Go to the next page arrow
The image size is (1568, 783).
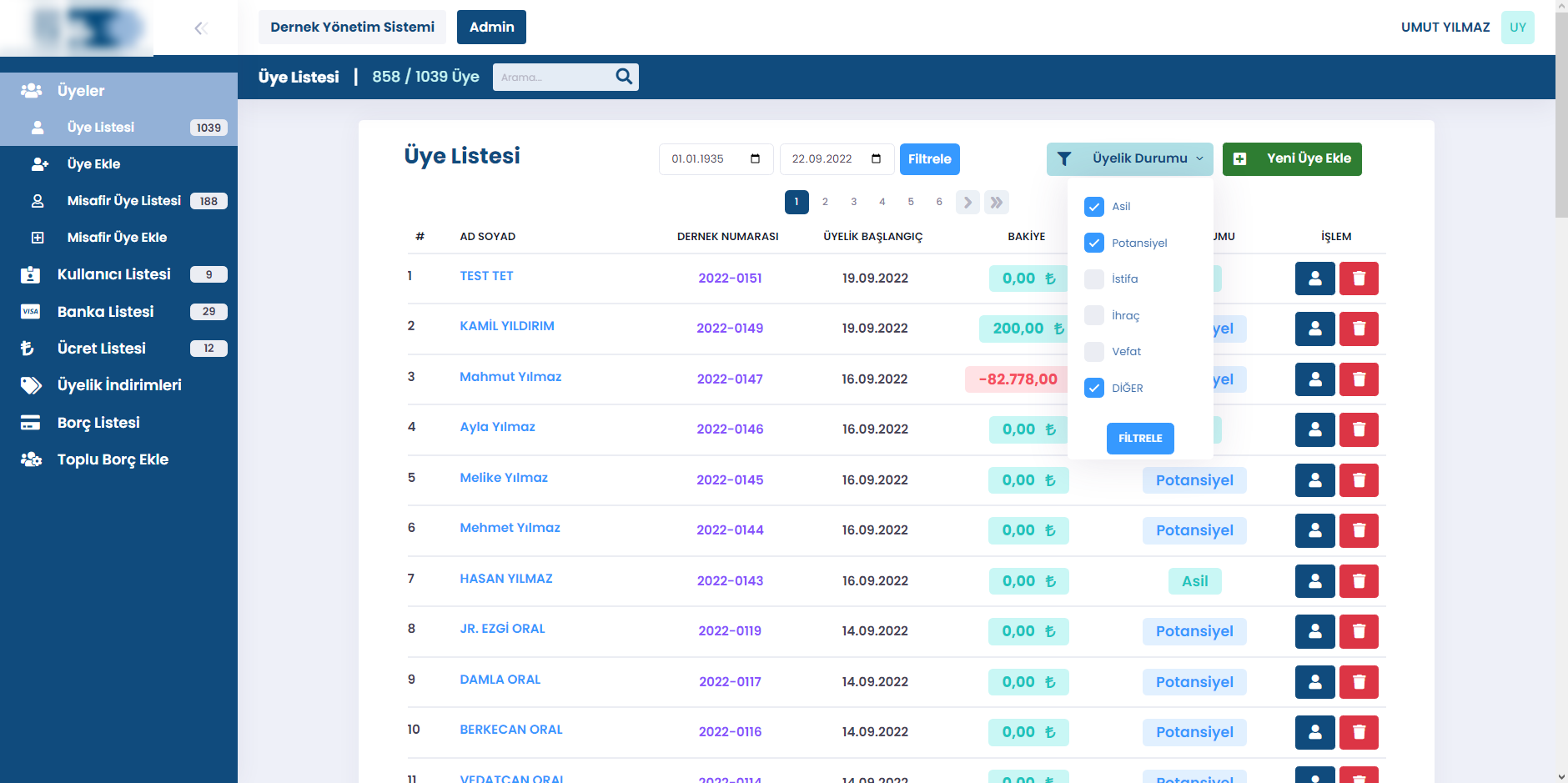967,202
